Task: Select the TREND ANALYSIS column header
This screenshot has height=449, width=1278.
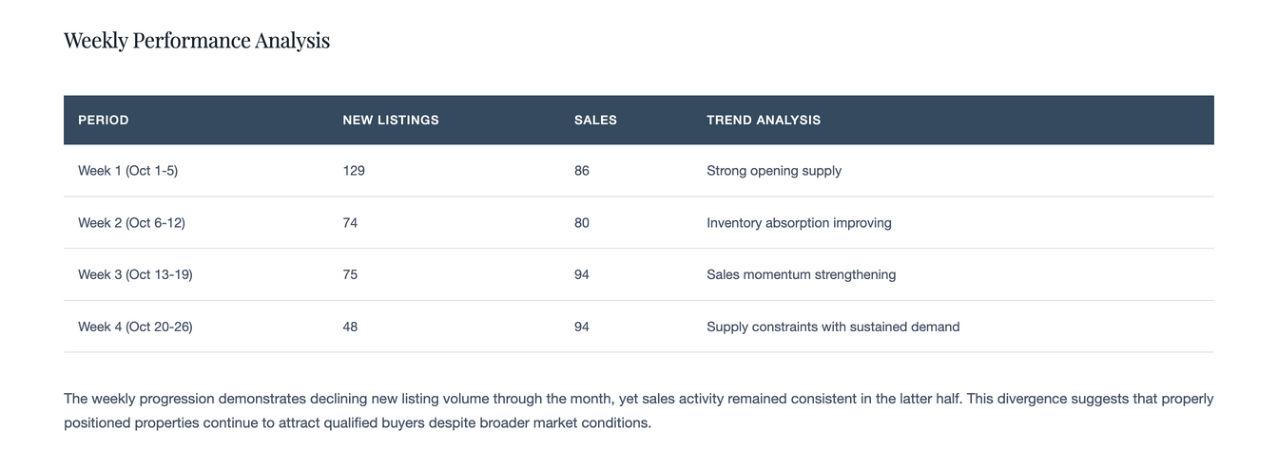Action: 763,120
